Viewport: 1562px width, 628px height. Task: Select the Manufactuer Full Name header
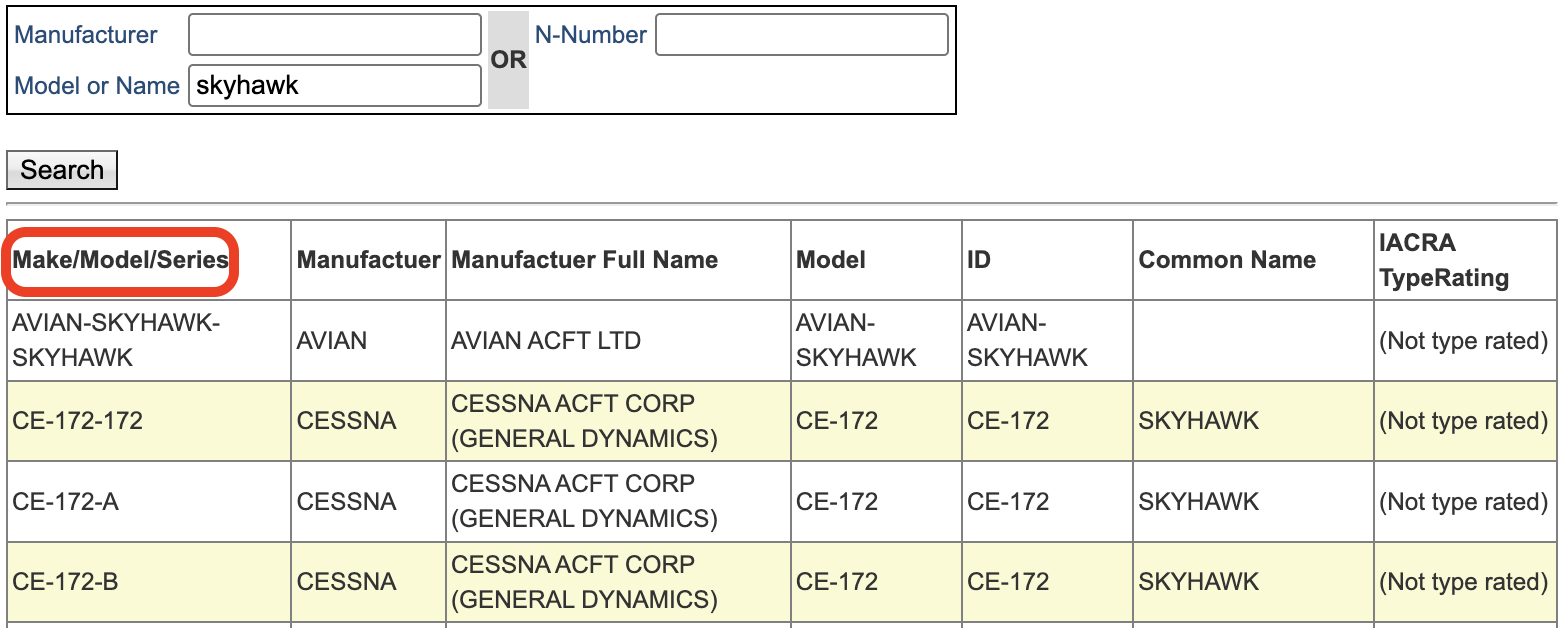(x=585, y=260)
